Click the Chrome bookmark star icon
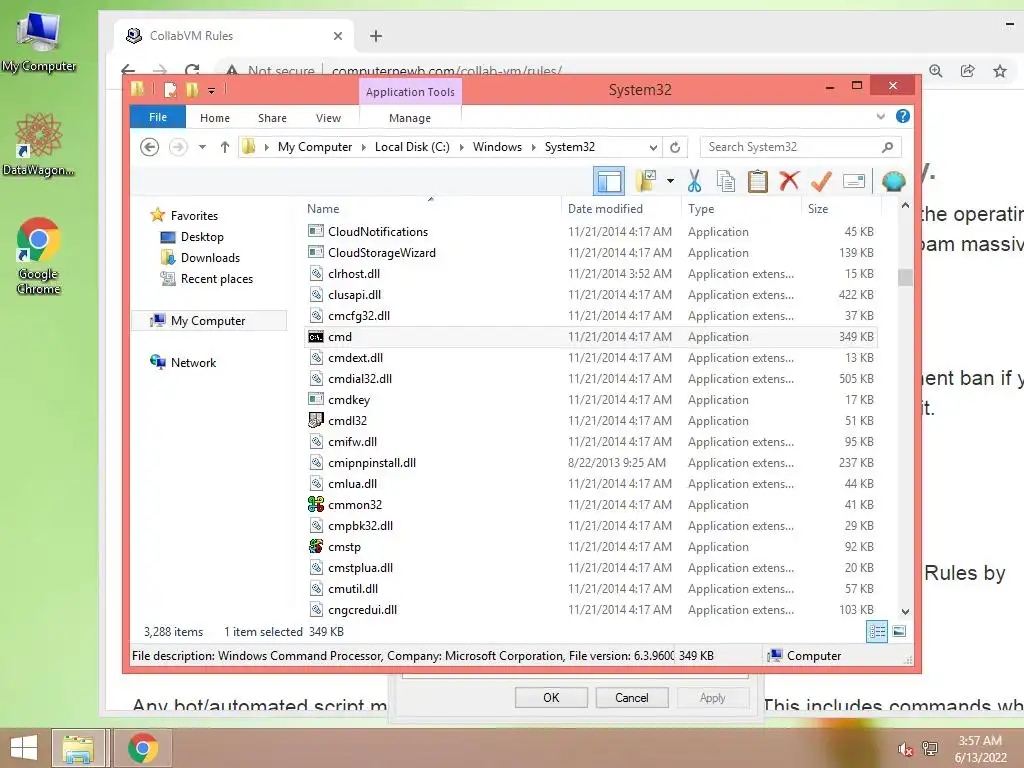 pyautogui.click(x=1000, y=71)
